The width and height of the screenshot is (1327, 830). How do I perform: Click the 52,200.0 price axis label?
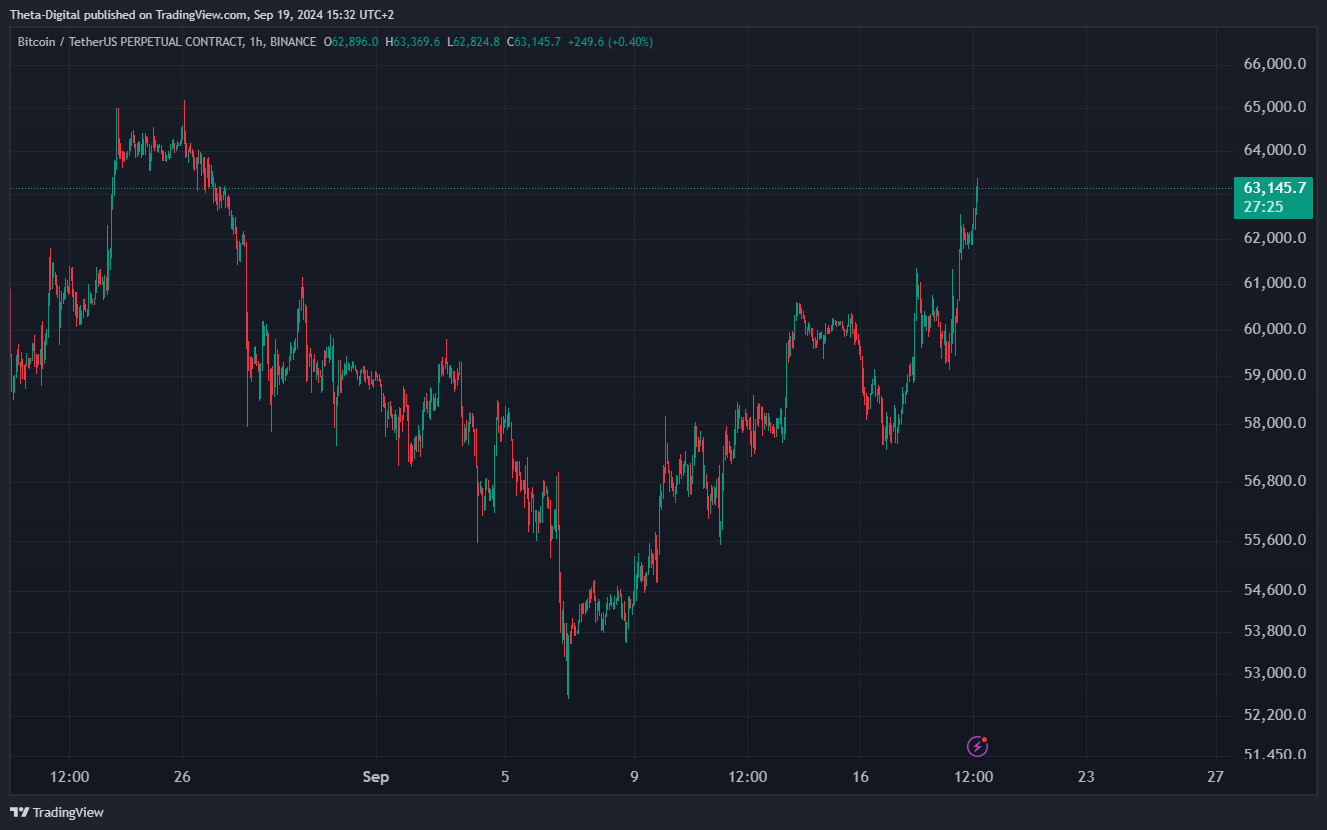click(x=1274, y=715)
